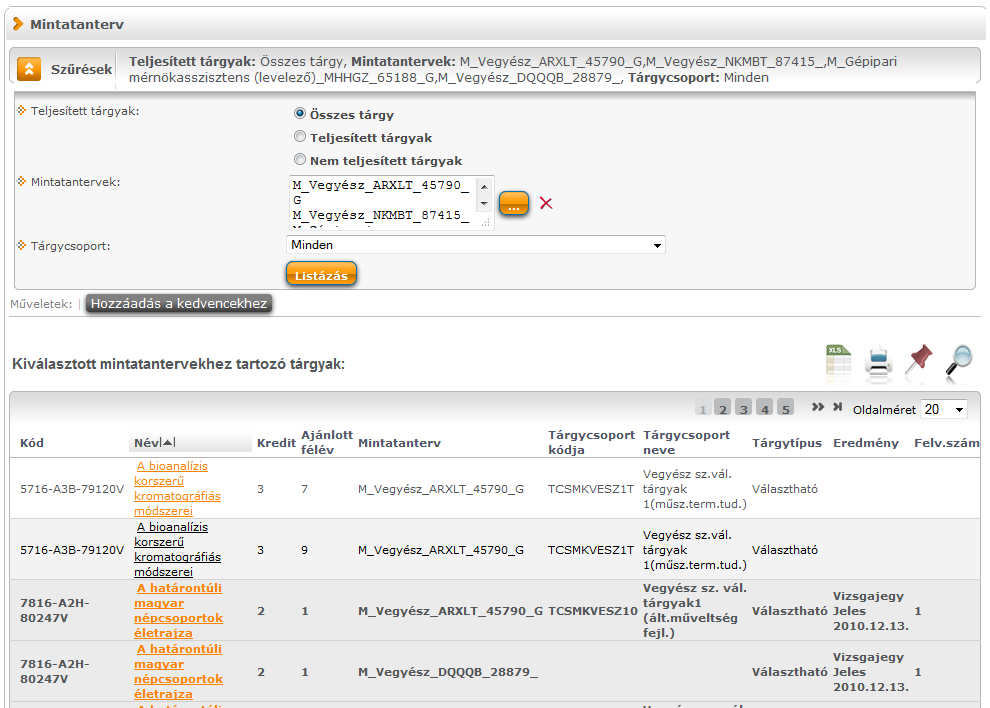Click M_Vegyész_DQQQB_28879_ table cell
This screenshot has width=990, height=708.
point(448,671)
